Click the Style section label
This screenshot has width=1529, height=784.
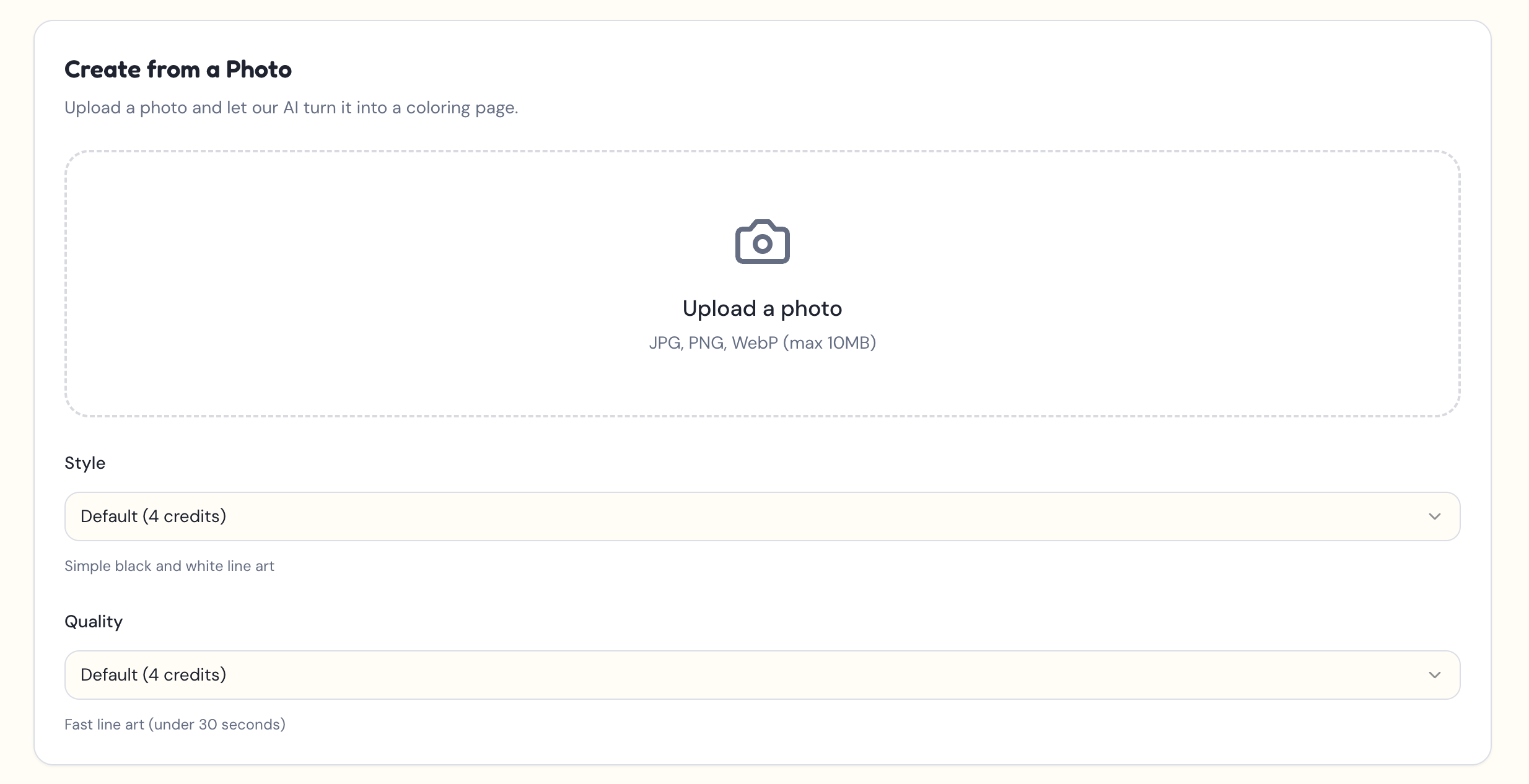tap(84, 463)
